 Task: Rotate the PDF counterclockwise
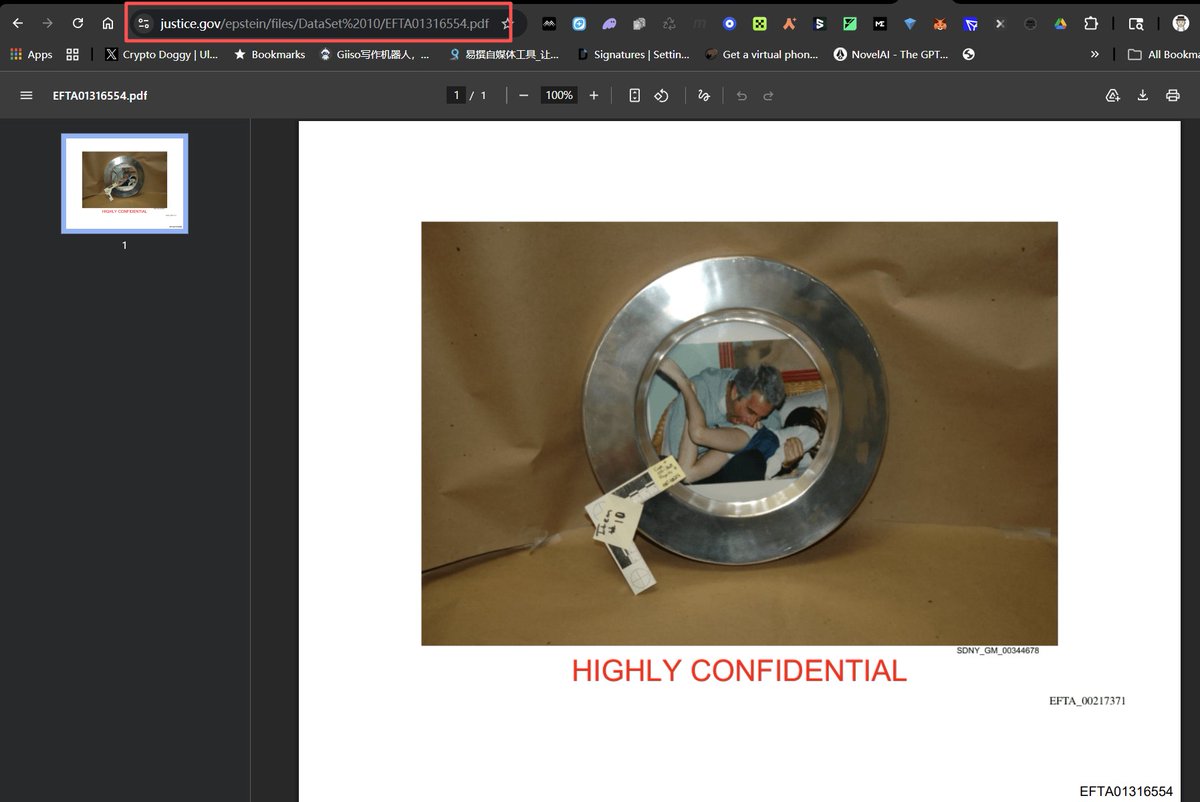[661, 96]
